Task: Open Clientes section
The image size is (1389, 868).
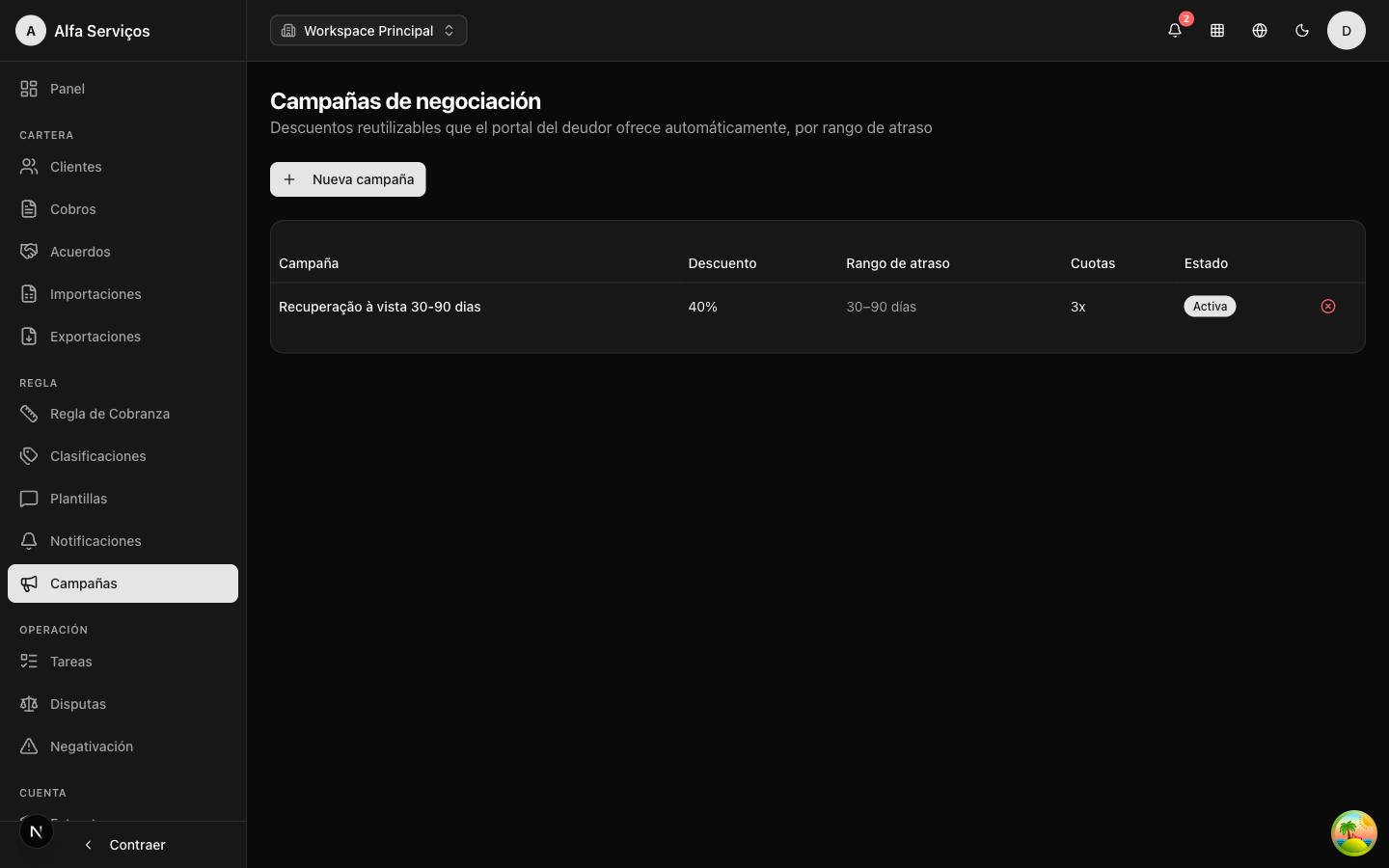Action: click(123, 167)
